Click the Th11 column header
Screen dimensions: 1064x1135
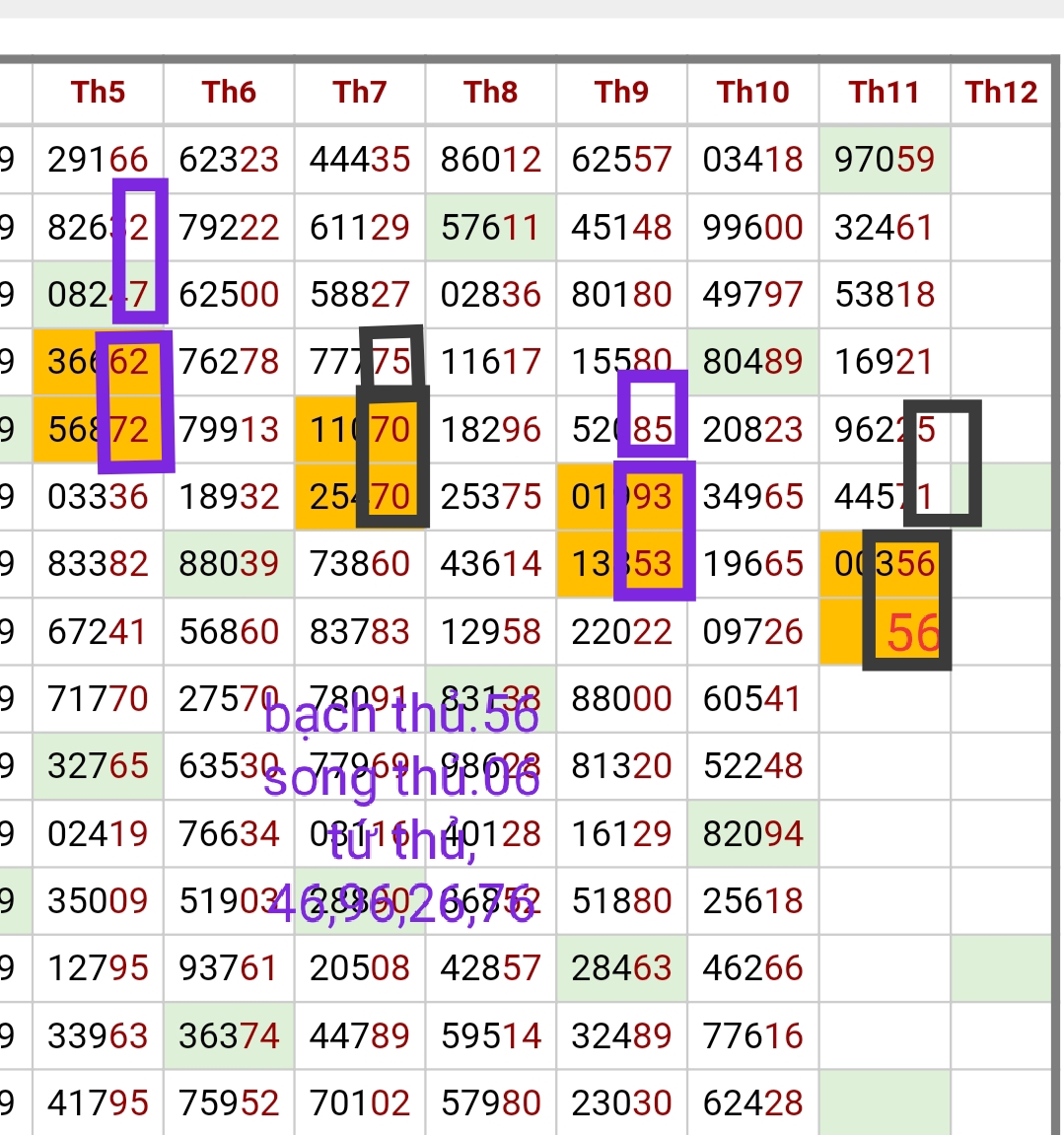click(885, 93)
